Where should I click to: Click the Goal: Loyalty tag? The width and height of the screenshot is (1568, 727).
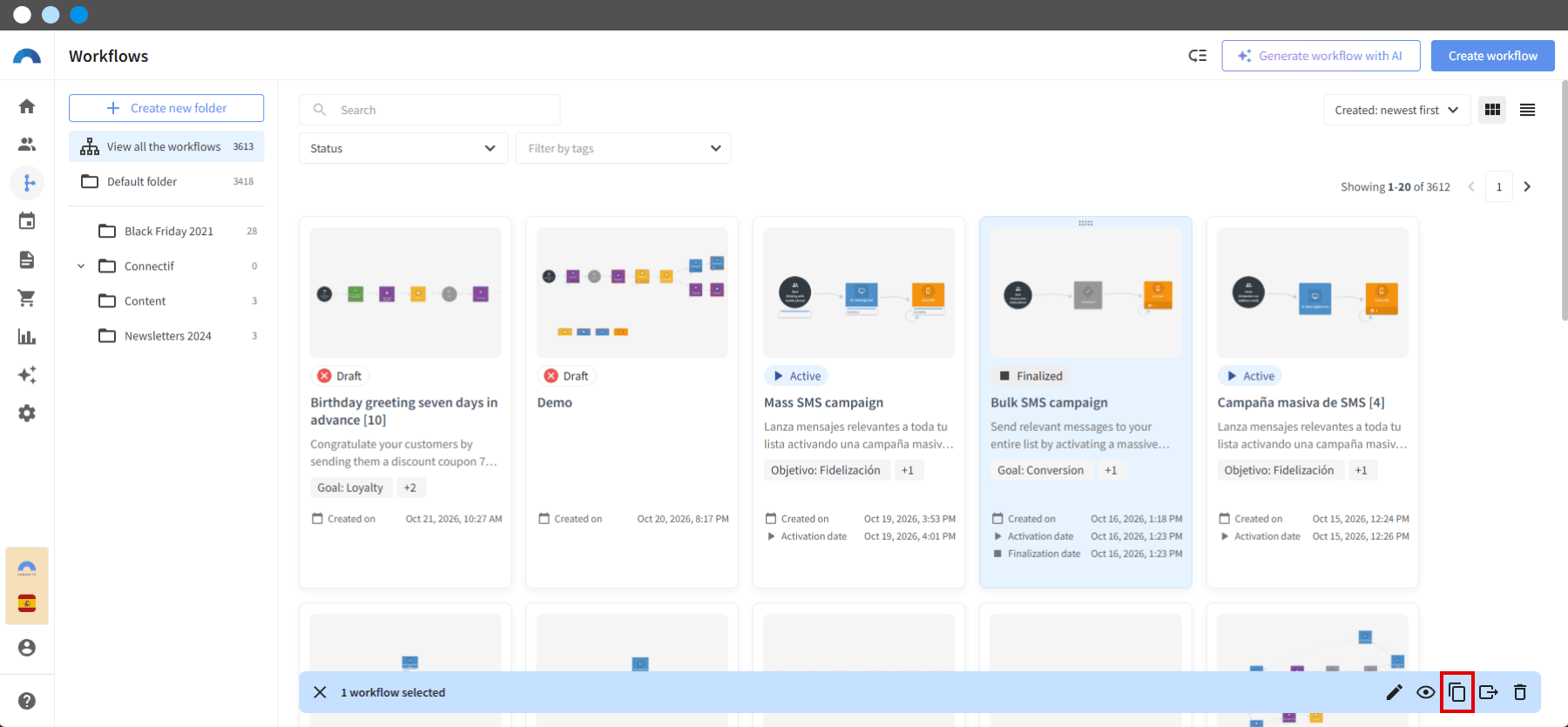[x=350, y=488]
